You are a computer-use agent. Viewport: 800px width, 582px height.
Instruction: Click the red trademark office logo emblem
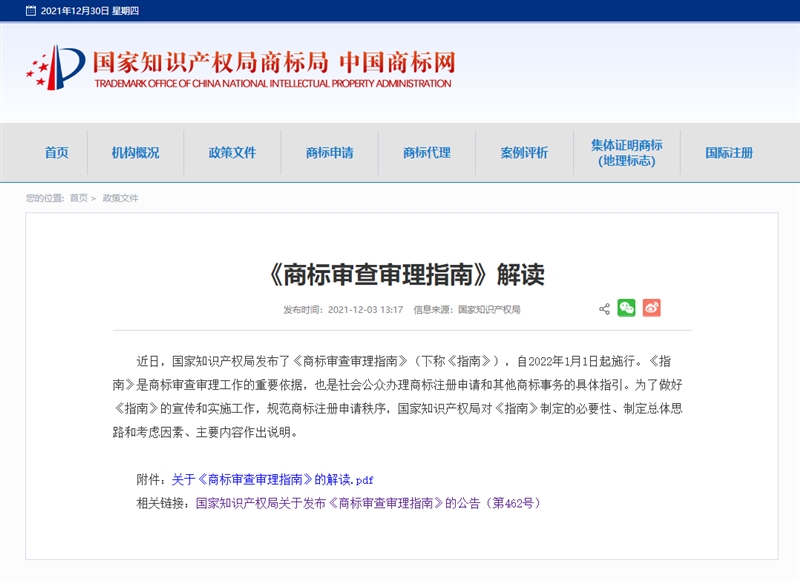point(55,67)
